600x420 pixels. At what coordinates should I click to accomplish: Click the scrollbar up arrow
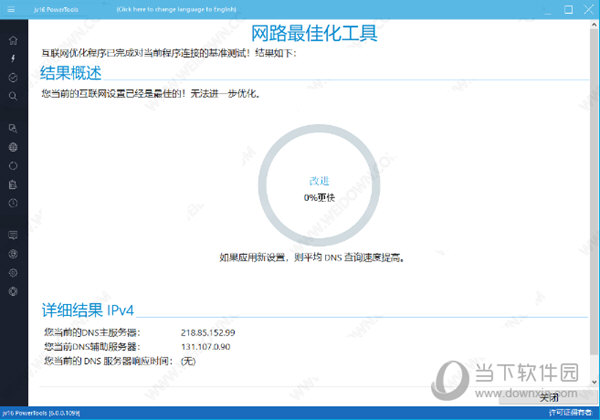[595, 24]
